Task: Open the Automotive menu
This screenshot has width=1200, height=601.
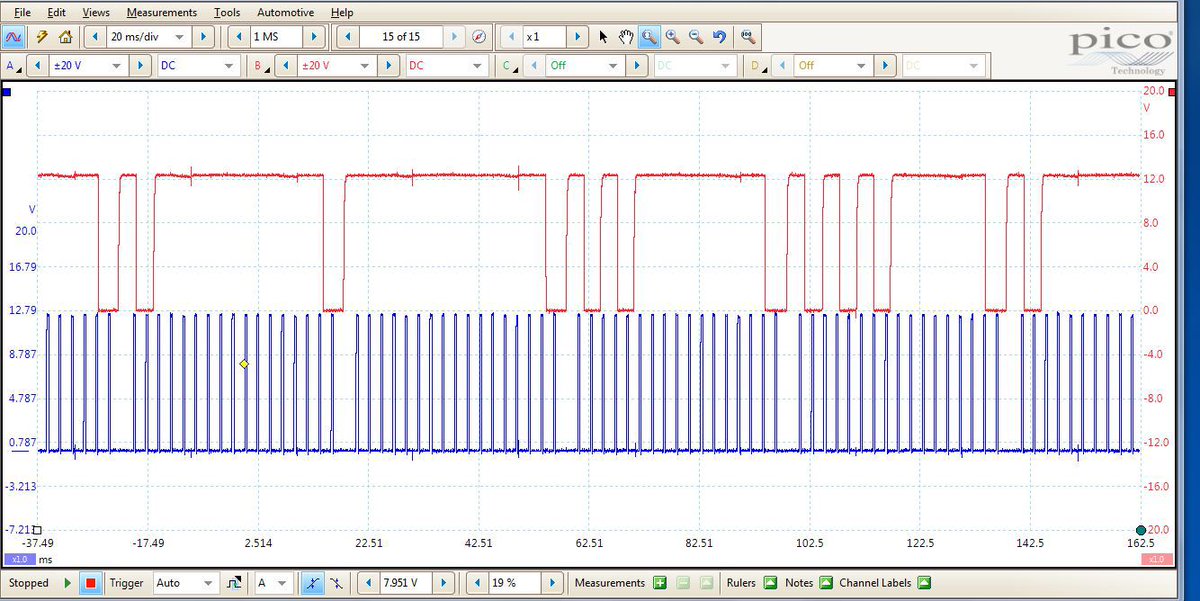Action: point(285,12)
